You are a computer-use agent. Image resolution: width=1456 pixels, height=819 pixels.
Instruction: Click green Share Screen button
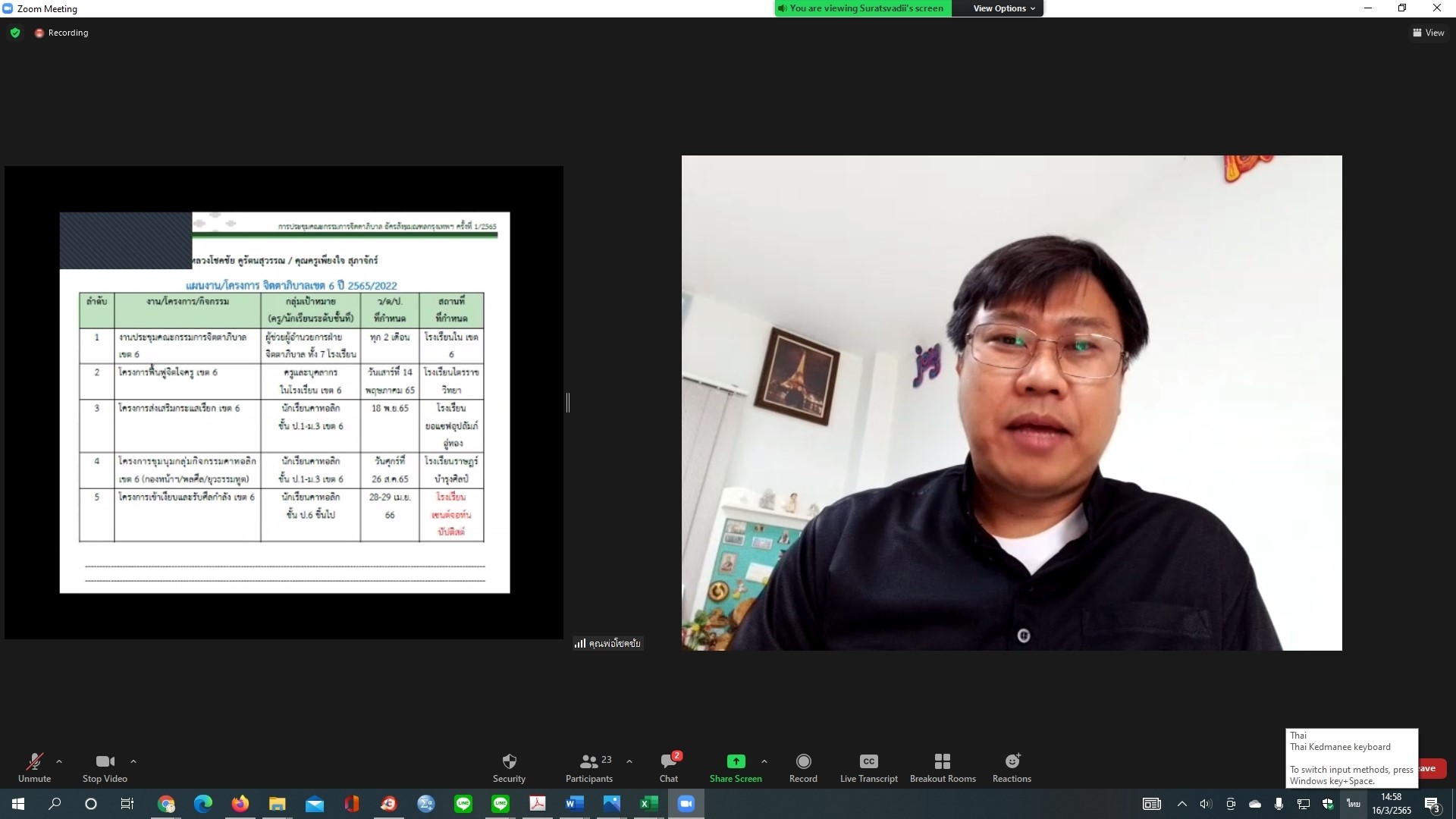pos(736,767)
